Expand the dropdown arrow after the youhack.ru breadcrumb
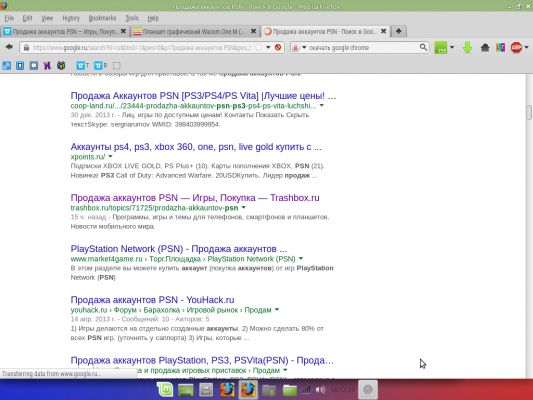 [x=277, y=309]
